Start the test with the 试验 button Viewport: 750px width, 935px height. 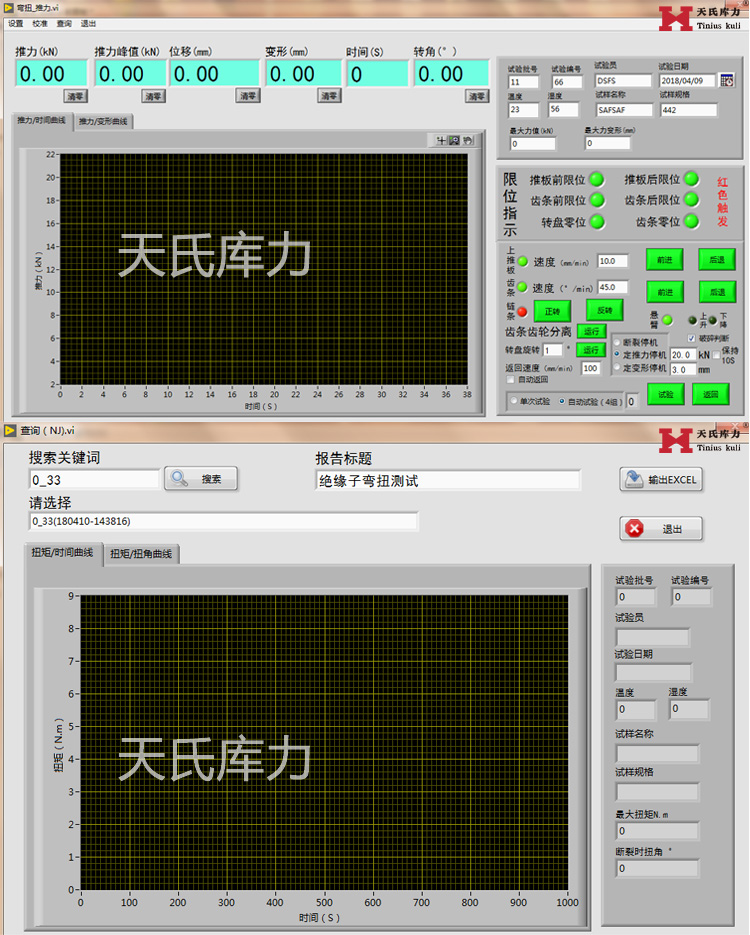coord(665,394)
